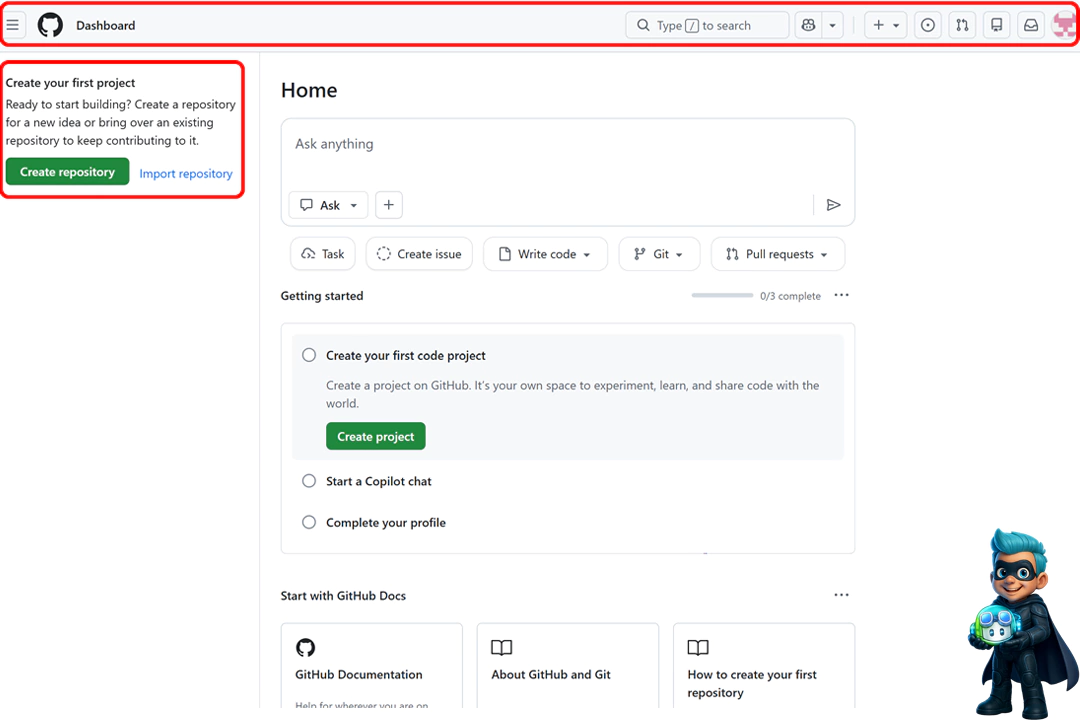Open the GitHub Documentation card icon

pos(306,648)
